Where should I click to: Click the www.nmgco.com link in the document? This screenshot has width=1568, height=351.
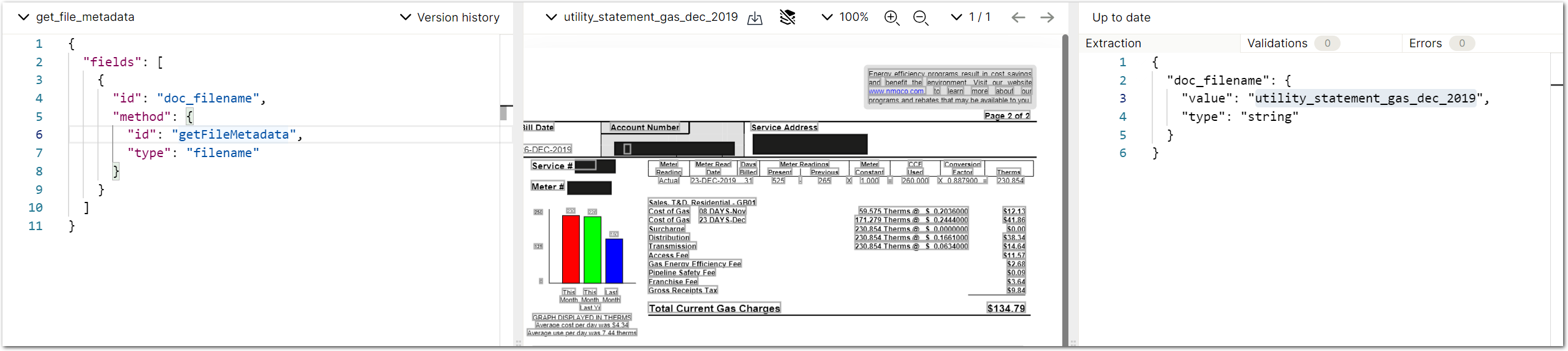click(896, 91)
